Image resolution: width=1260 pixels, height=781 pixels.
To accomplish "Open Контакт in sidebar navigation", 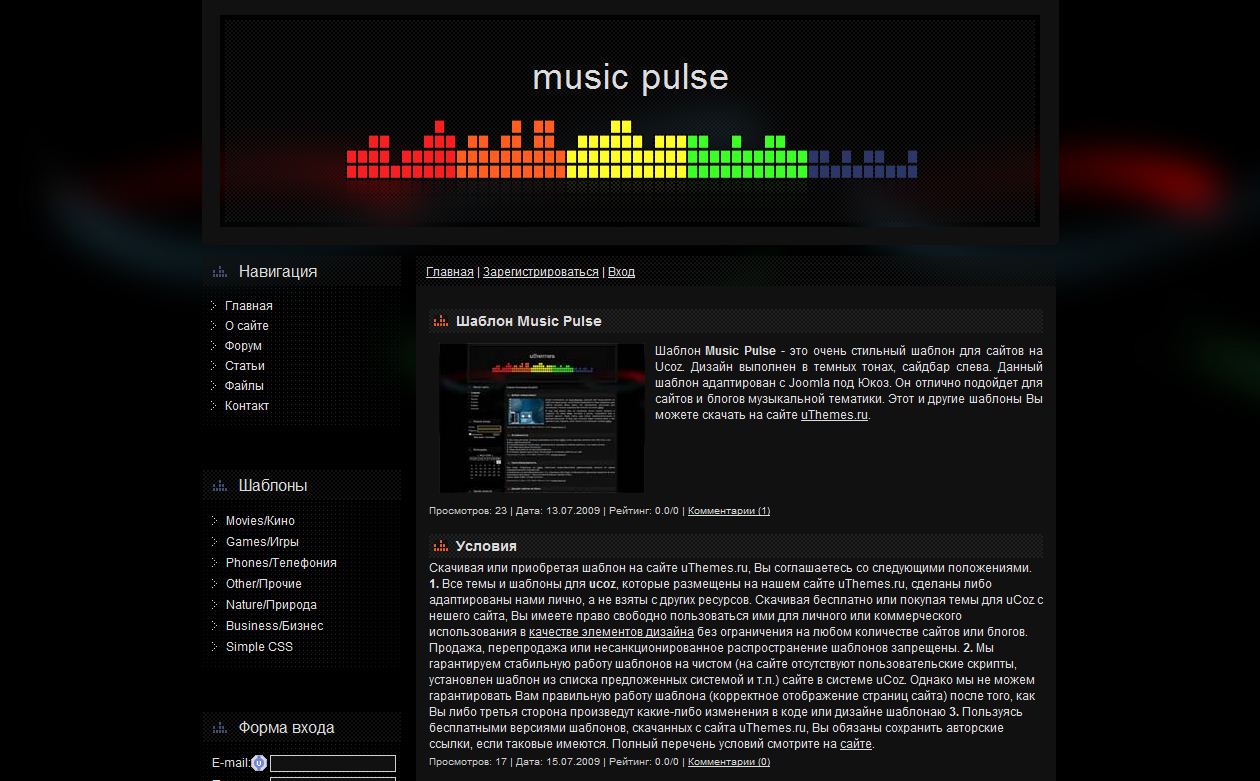I will (x=247, y=406).
